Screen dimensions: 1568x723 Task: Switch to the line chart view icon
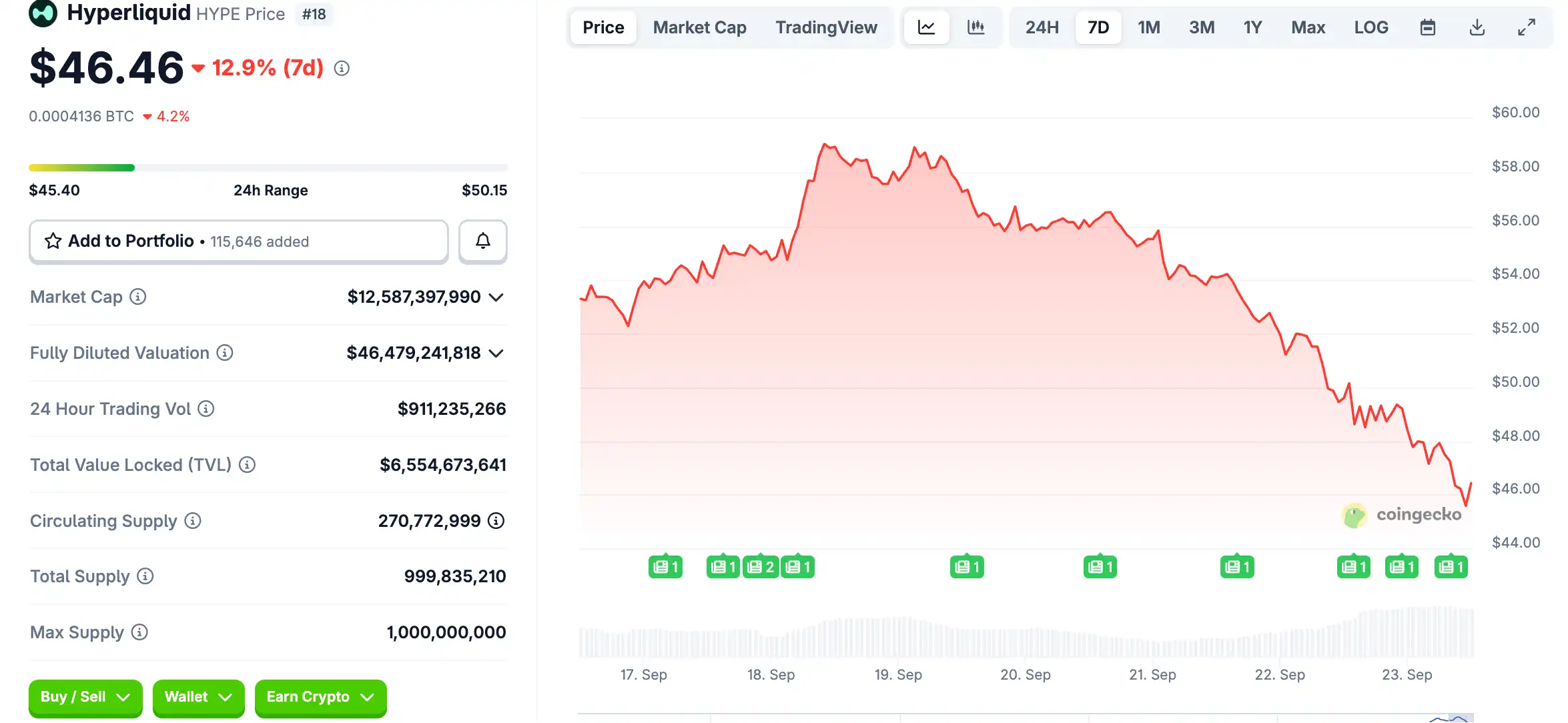(x=926, y=27)
